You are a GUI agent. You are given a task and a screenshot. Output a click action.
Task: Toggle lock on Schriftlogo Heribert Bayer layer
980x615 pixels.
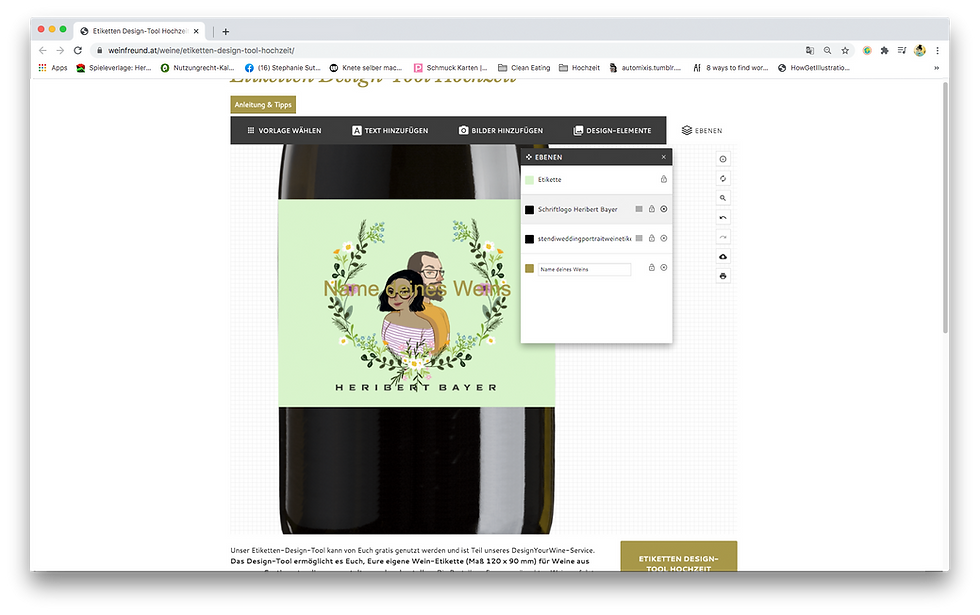click(651, 209)
